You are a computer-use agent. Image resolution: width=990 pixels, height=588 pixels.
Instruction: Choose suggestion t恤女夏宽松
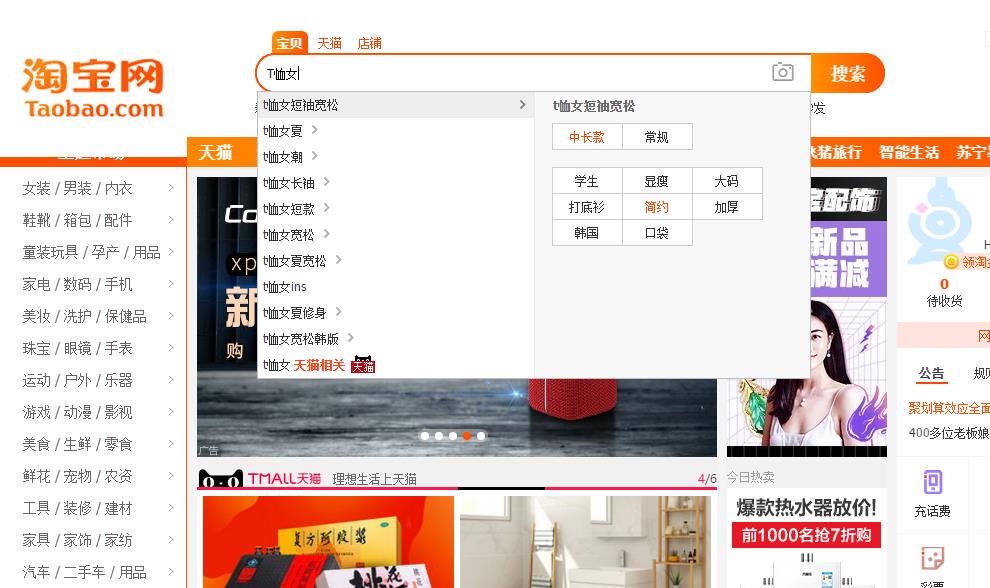click(294, 261)
